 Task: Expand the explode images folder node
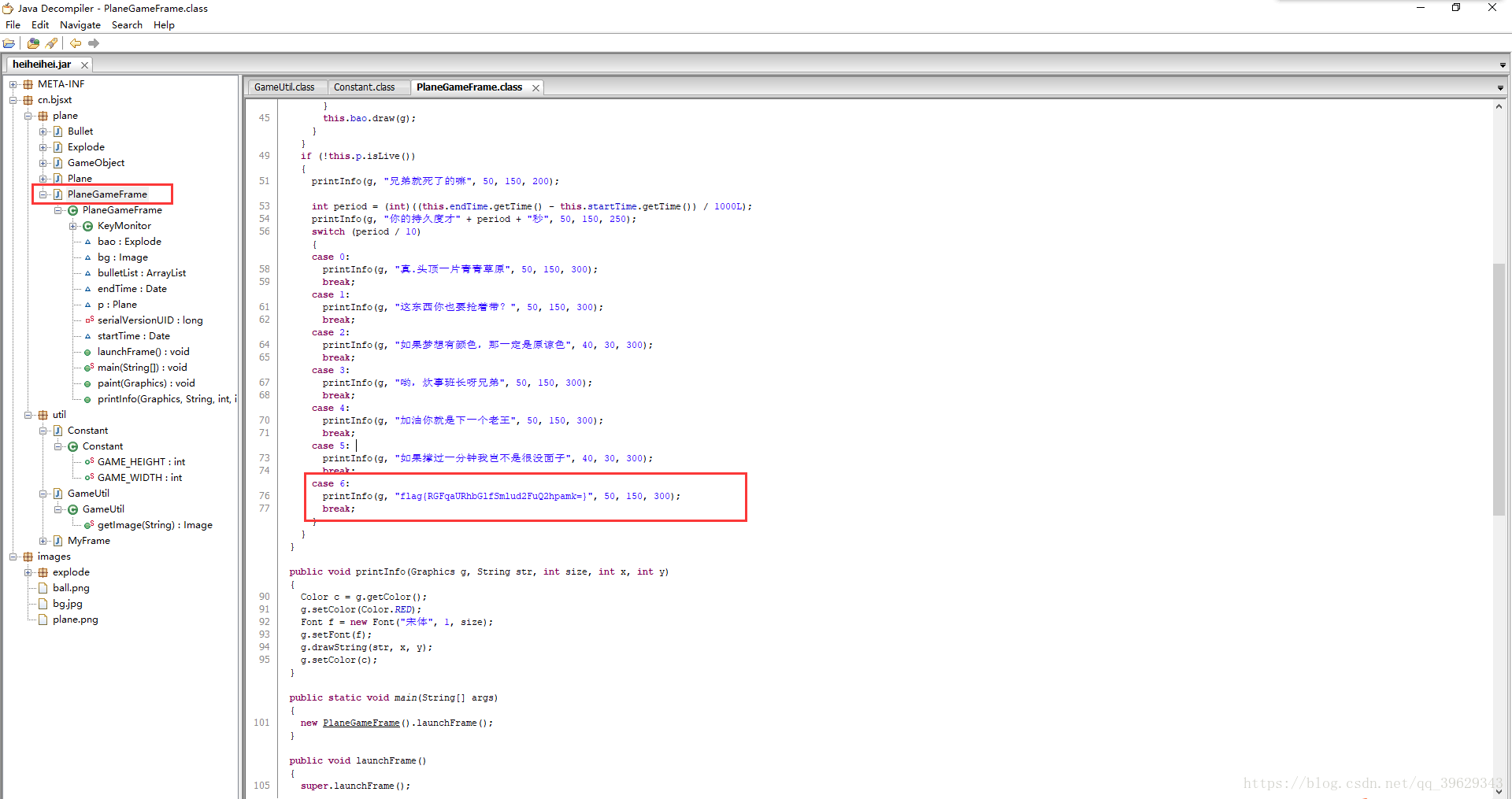[28, 572]
